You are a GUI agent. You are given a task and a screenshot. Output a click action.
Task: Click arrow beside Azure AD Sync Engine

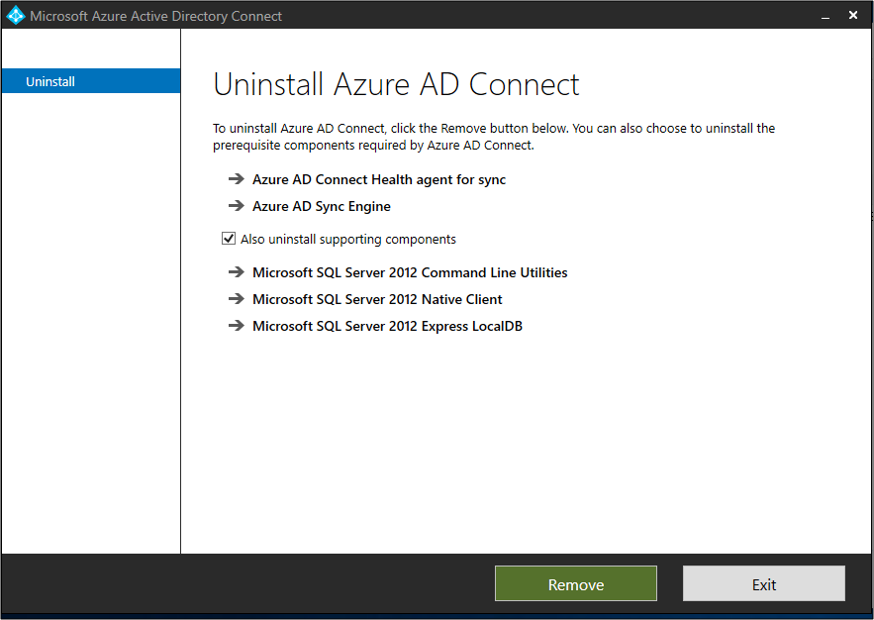click(236, 206)
